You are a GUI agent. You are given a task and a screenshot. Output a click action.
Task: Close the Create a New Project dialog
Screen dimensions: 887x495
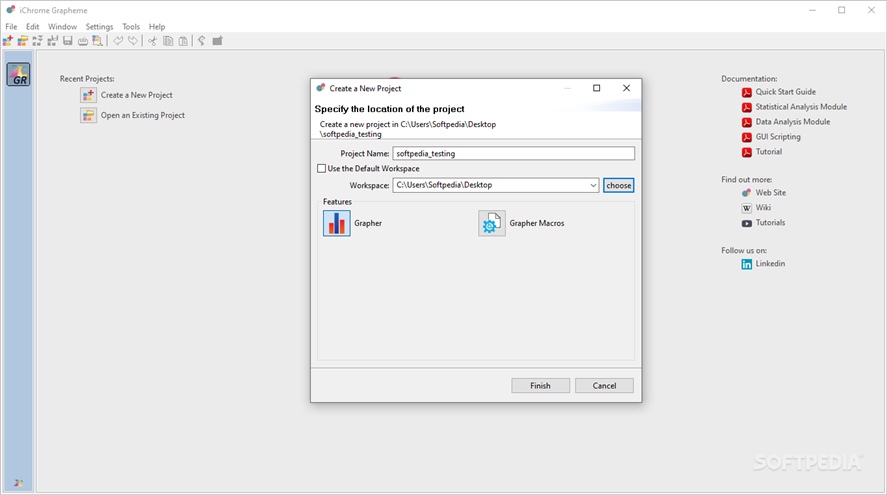click(x=626, y=88)
